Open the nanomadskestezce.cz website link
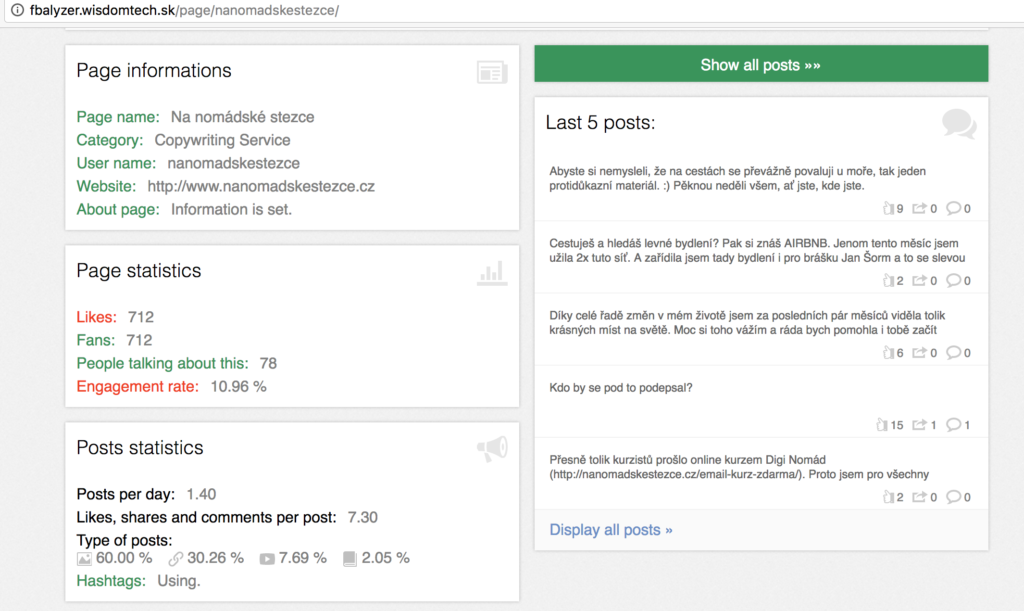The width and height of the screenshot is (1024, 611). [261, 186]
